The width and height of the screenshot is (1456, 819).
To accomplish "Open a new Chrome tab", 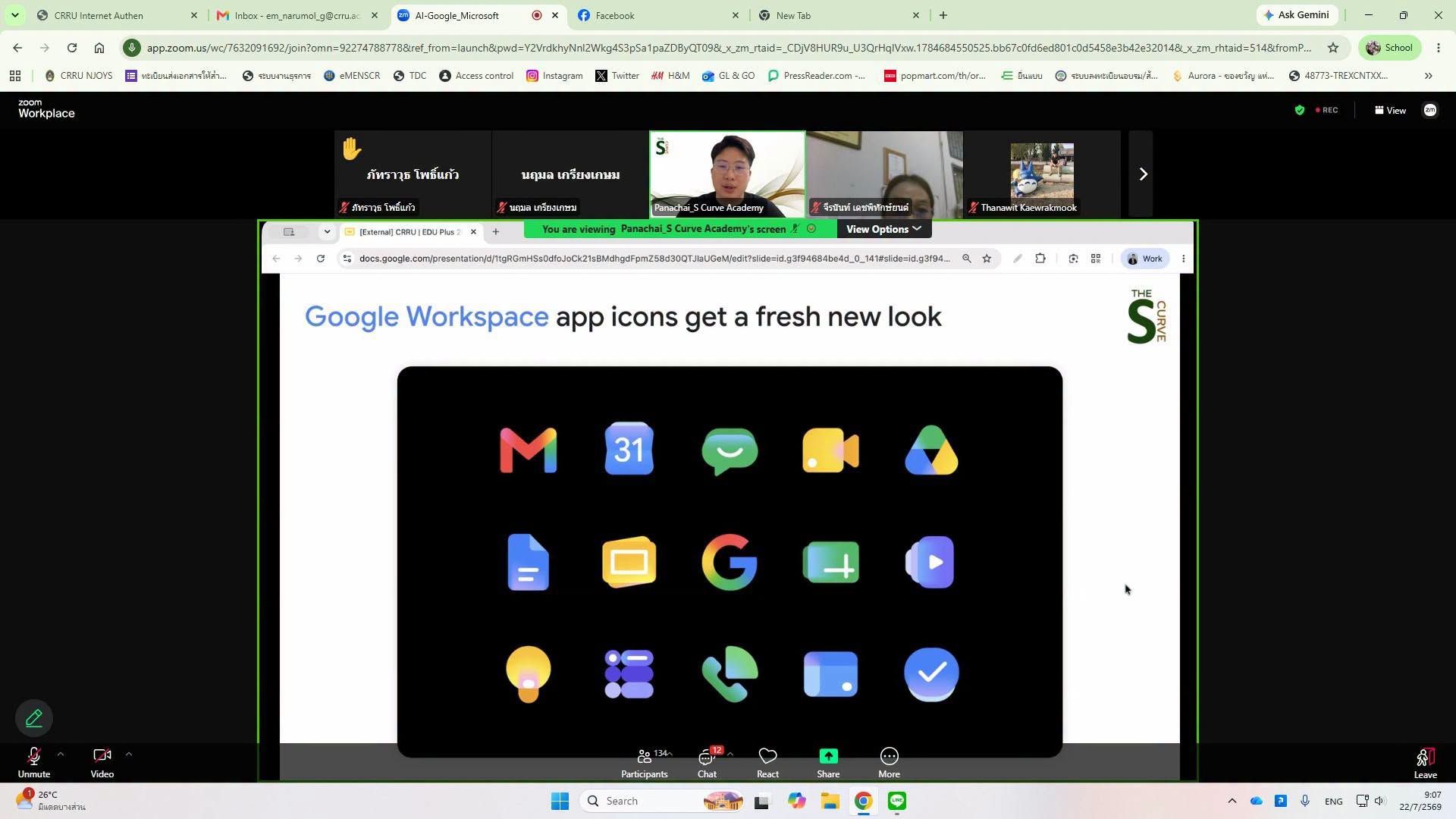I will pos(943,15).
